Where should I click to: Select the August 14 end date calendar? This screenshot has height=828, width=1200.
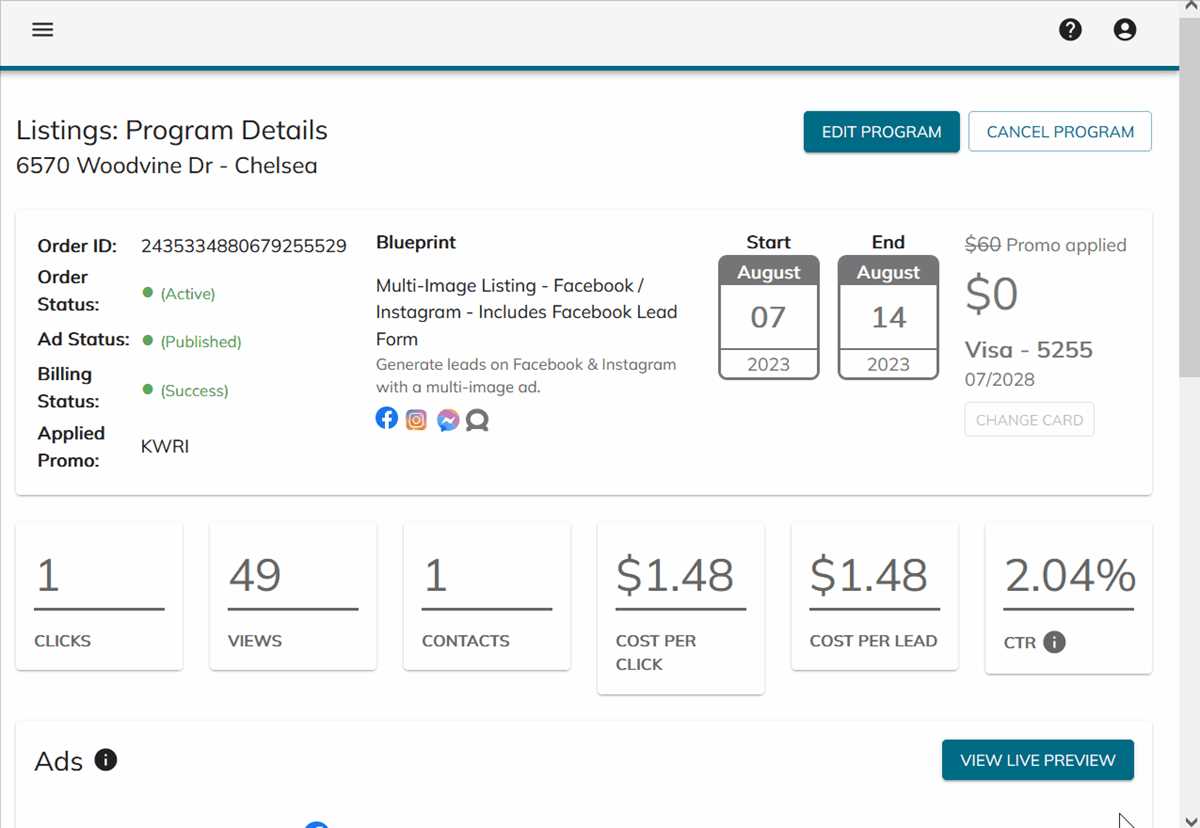click(888, 317)
